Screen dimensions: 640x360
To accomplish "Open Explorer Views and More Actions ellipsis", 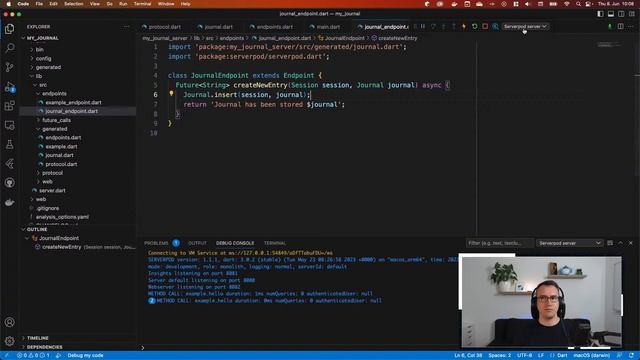I will coord(127,27).
